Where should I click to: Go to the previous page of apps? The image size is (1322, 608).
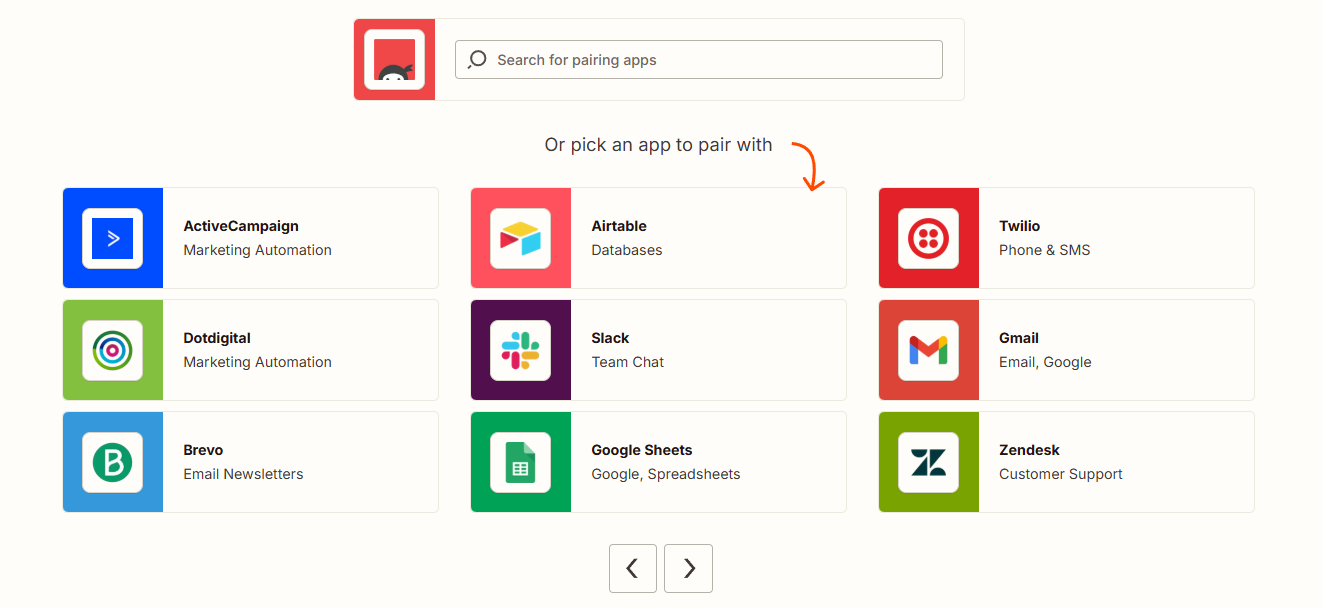click(x=633, y=568)
